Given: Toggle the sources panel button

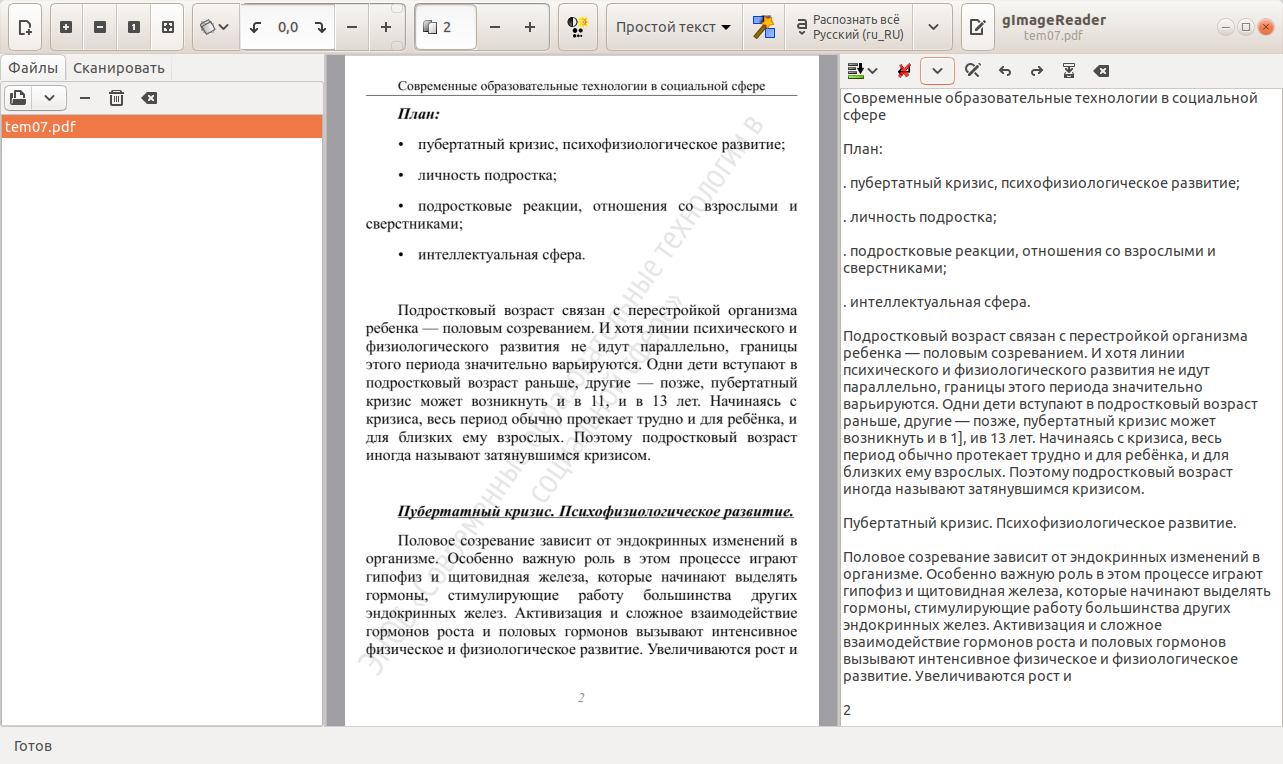Looking at the screenshot, I should [24, 27].
